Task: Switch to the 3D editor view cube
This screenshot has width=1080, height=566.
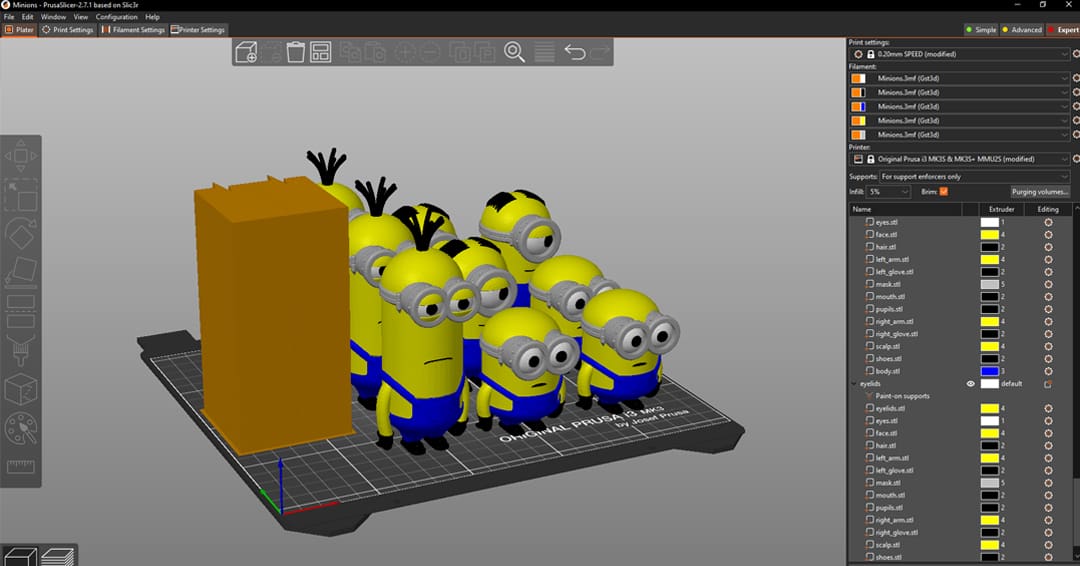Action: [20, 556]
